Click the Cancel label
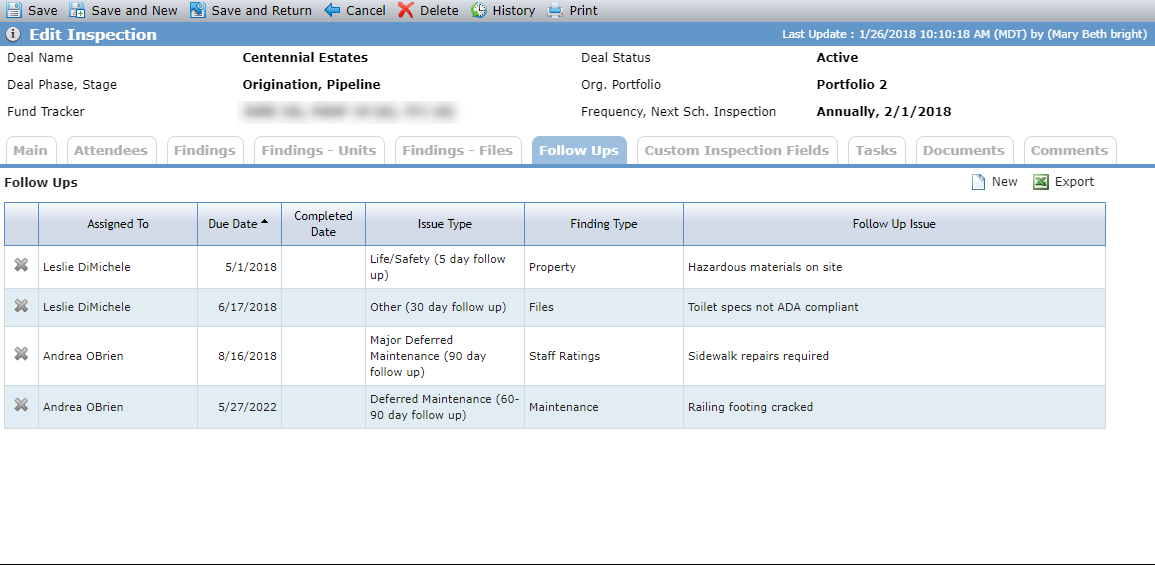The image size is (1155, 565). click(x=366, y=10)
